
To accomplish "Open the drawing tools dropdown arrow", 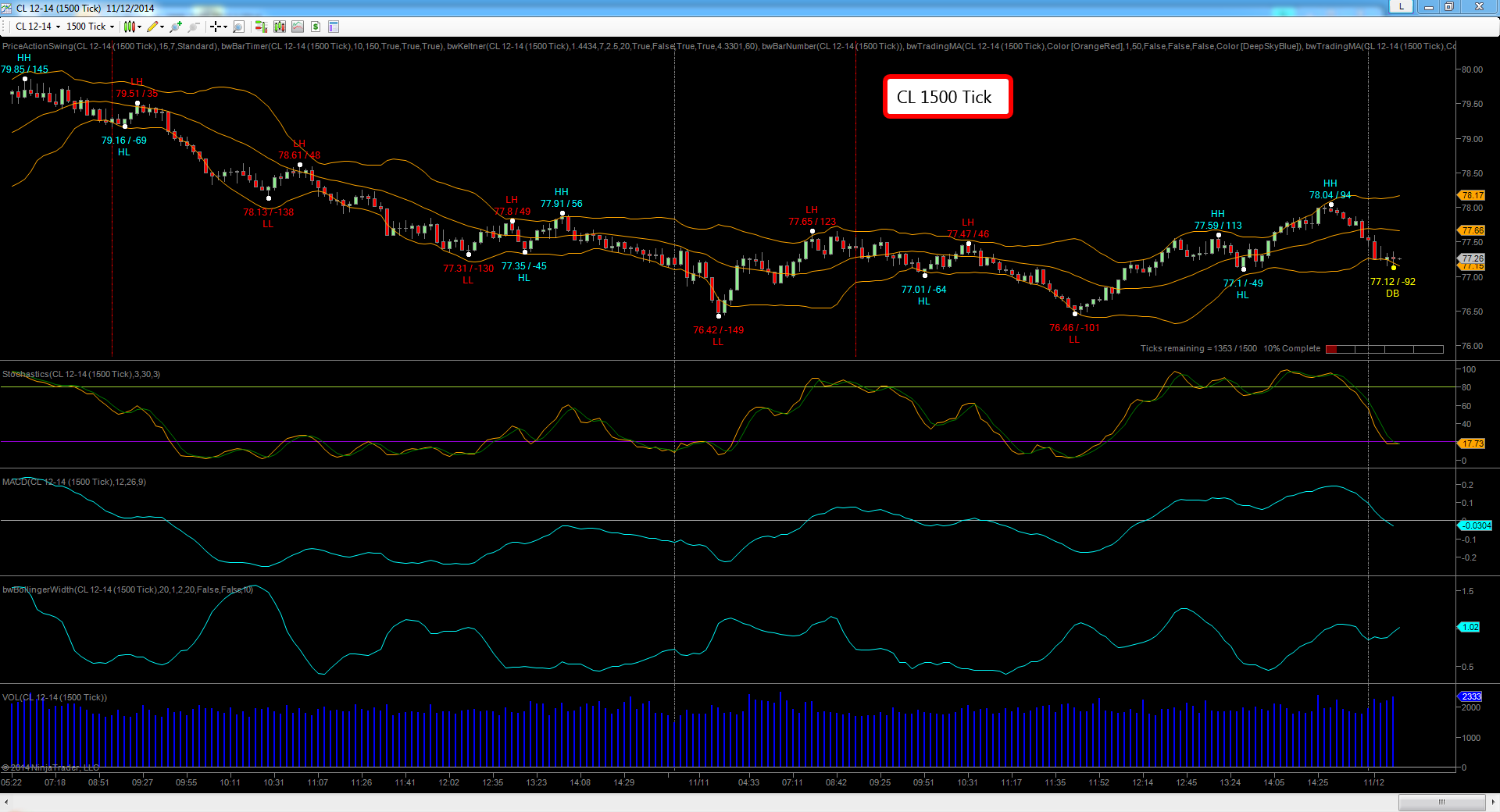I will pos(162,27).
